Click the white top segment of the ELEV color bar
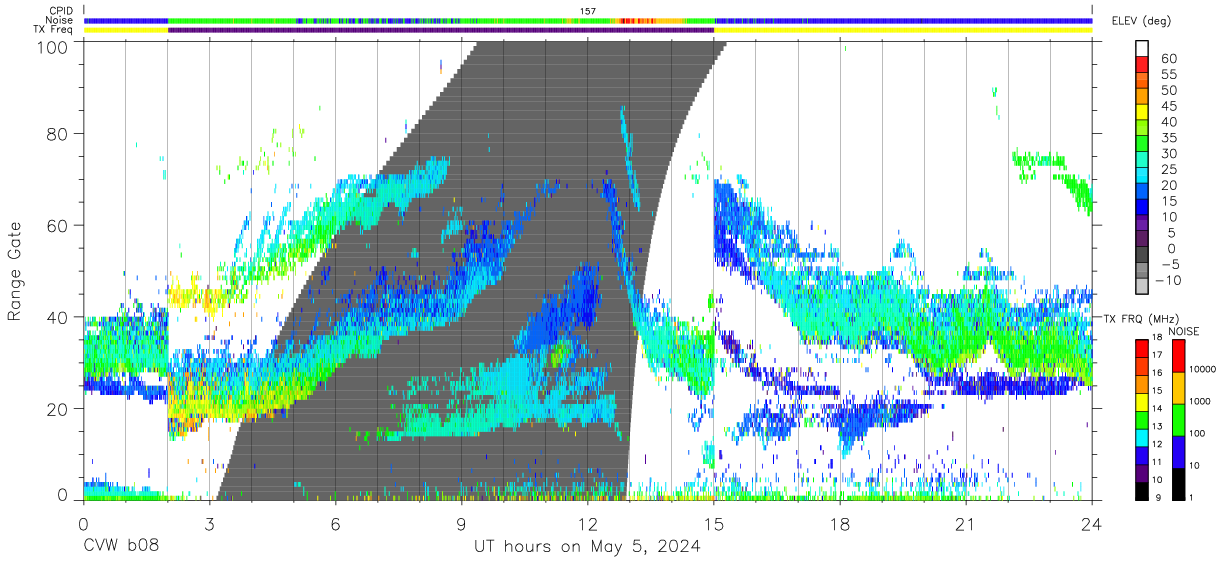The width and height of the screenshot is (1228, 567). coord(1144,49)
